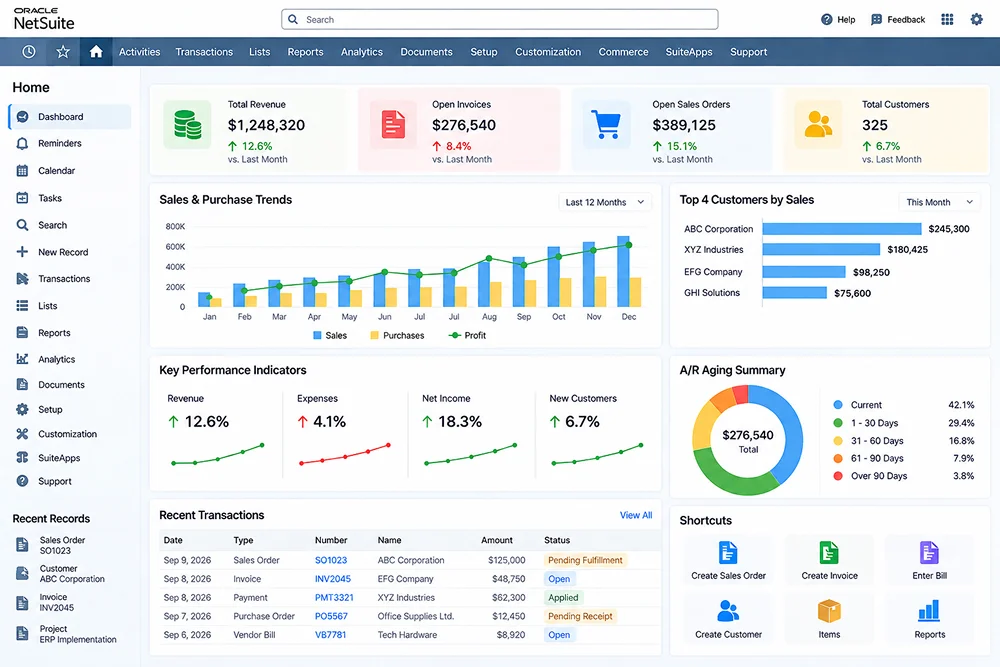Open the Help question mark icon
Screen dimensions: 1000x667
(827, 20)
